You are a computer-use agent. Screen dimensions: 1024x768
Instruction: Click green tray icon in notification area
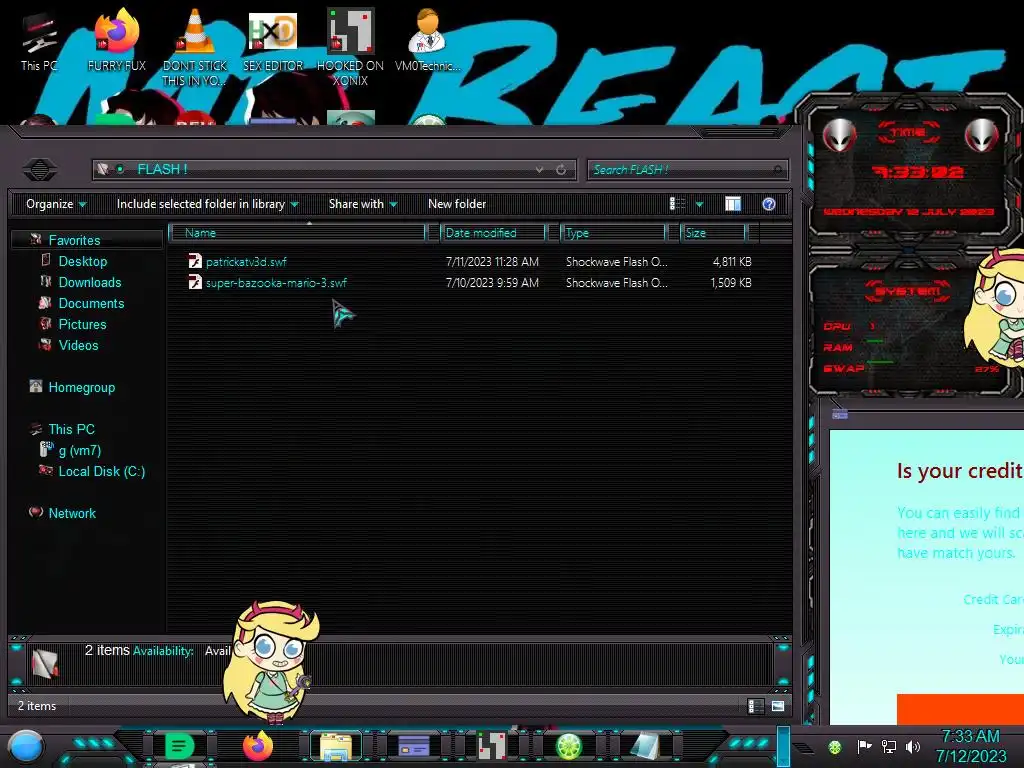[835, 746]
